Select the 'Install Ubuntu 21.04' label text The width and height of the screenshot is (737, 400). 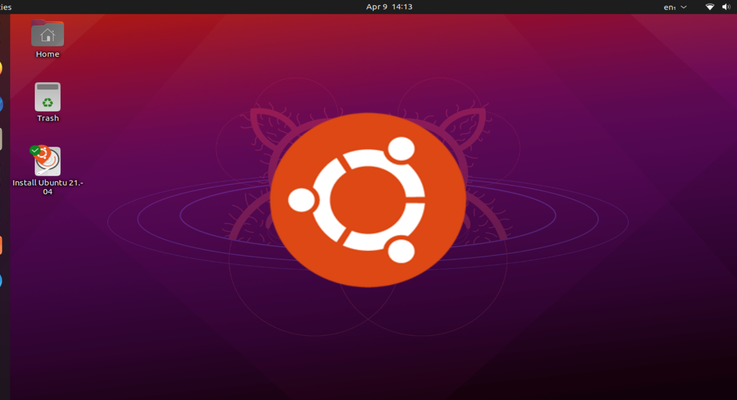tap(47, 187)
